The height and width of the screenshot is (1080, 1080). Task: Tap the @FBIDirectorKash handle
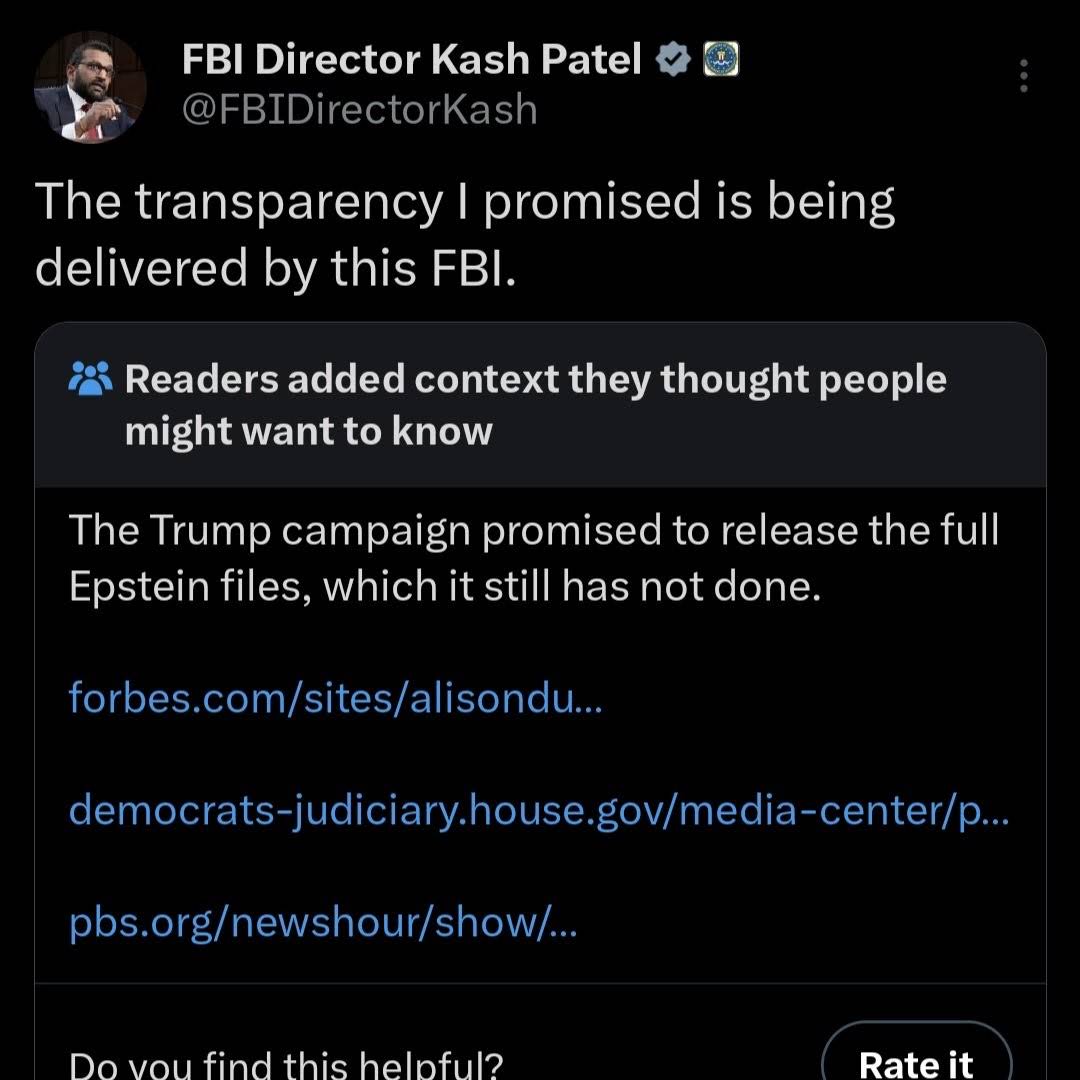pyautogui.click(x=360, y=110)
